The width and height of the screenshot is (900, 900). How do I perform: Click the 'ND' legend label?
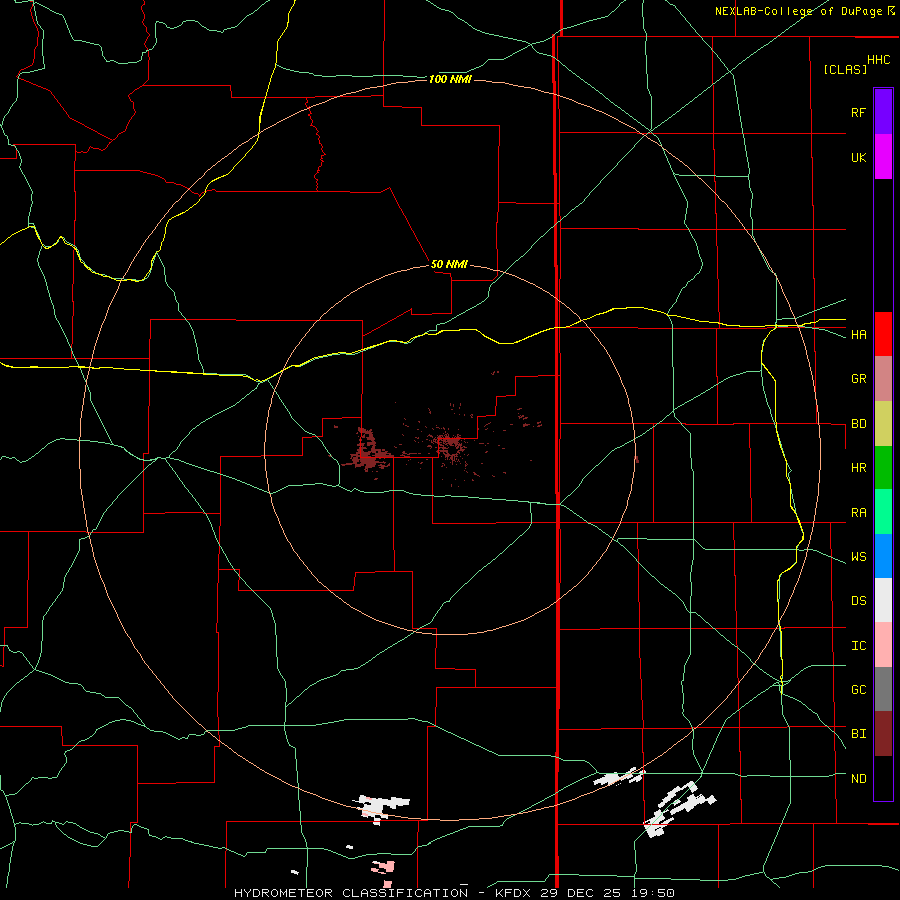[x=858, y=779]
